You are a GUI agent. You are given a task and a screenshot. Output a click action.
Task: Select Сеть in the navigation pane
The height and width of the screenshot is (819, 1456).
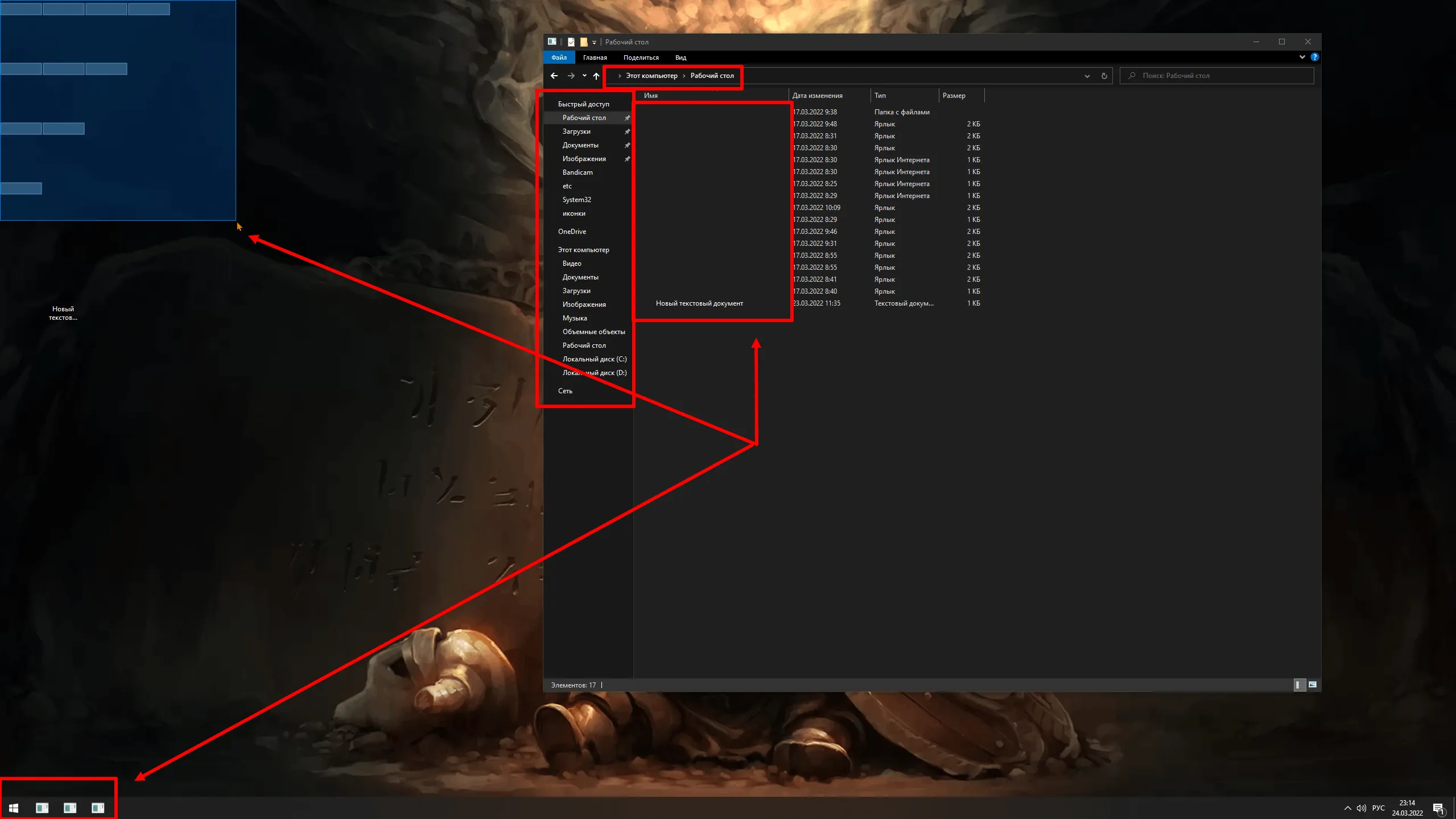[x=565, y=391]
